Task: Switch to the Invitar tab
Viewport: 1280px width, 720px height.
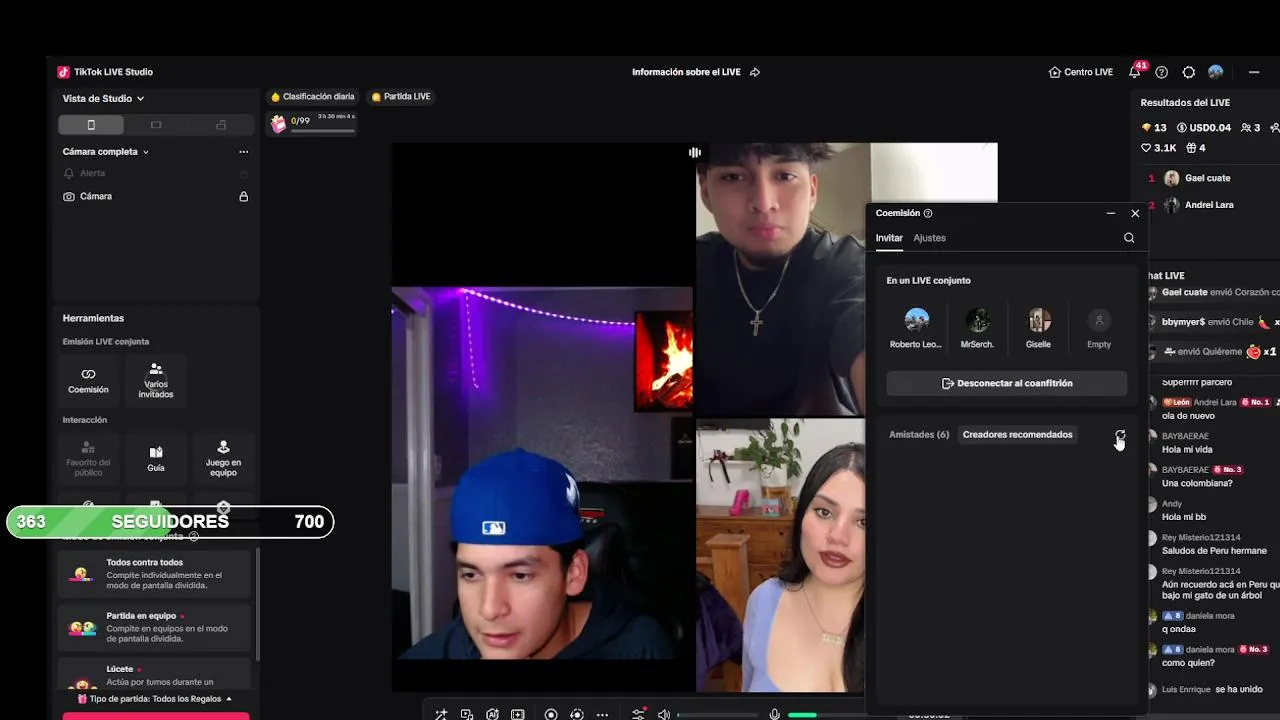Action: [889, 238]
